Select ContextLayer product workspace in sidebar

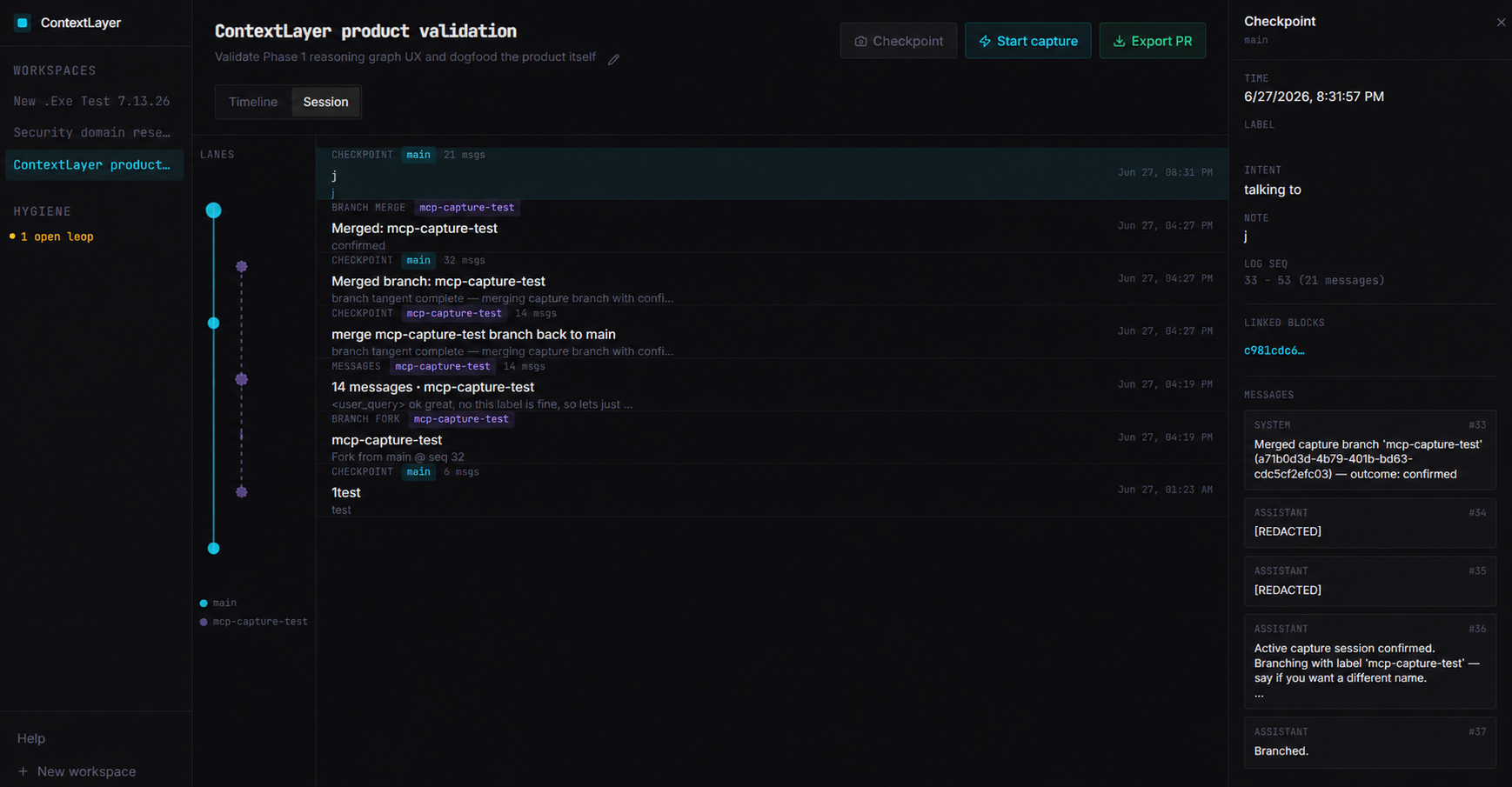click(x=94, y=164)
